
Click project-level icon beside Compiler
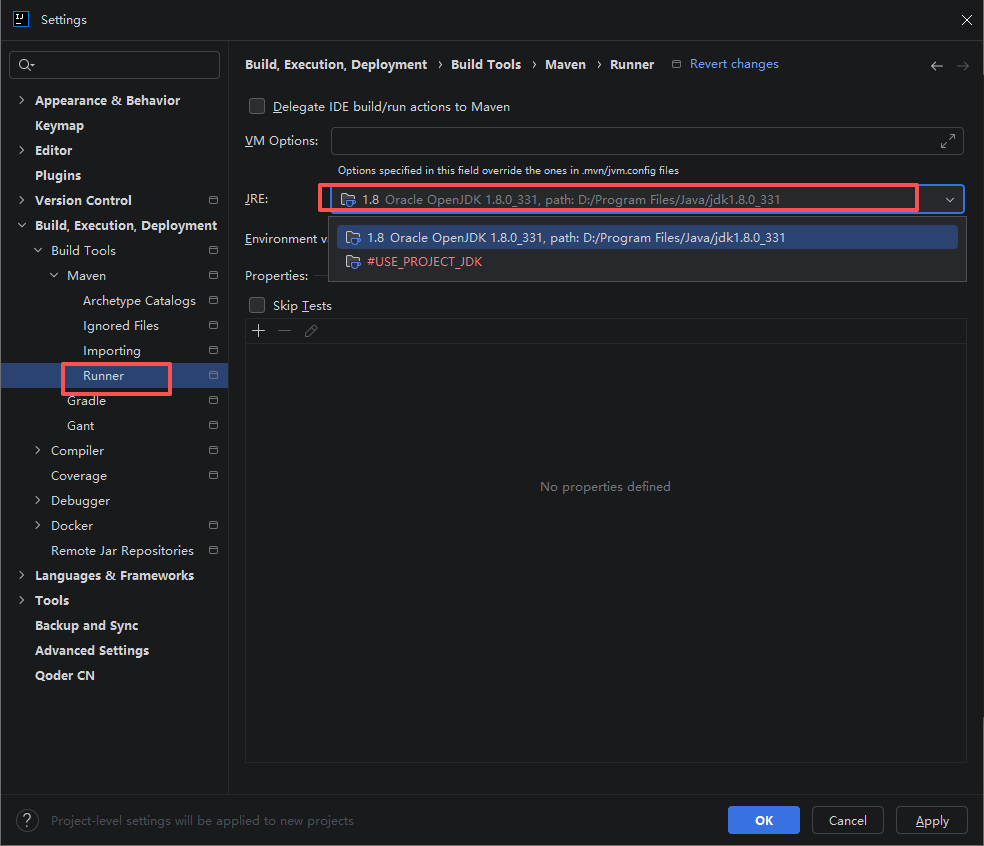[213, 450]
